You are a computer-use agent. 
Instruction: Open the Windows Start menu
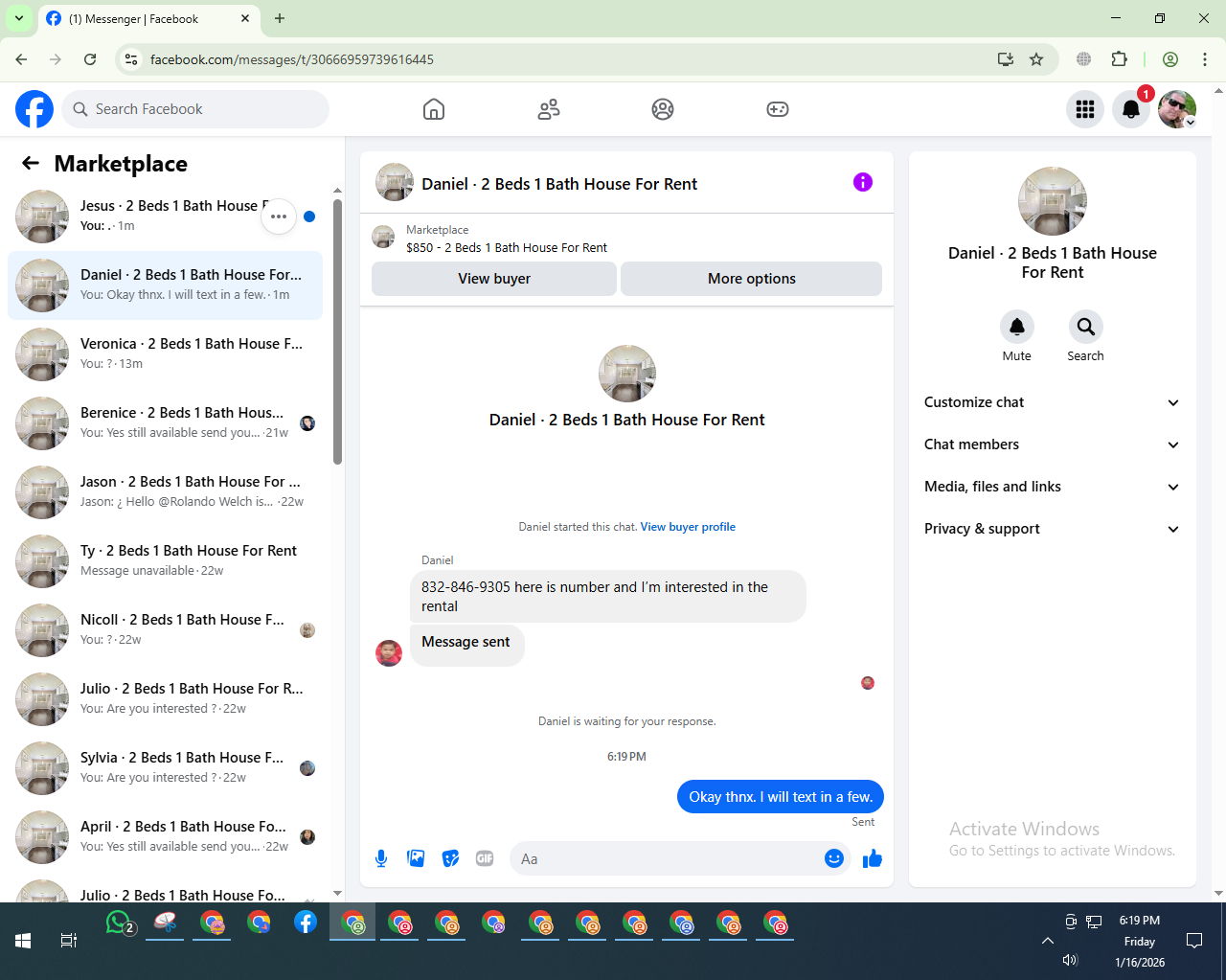pyautogui.click(x=23, y=941)
